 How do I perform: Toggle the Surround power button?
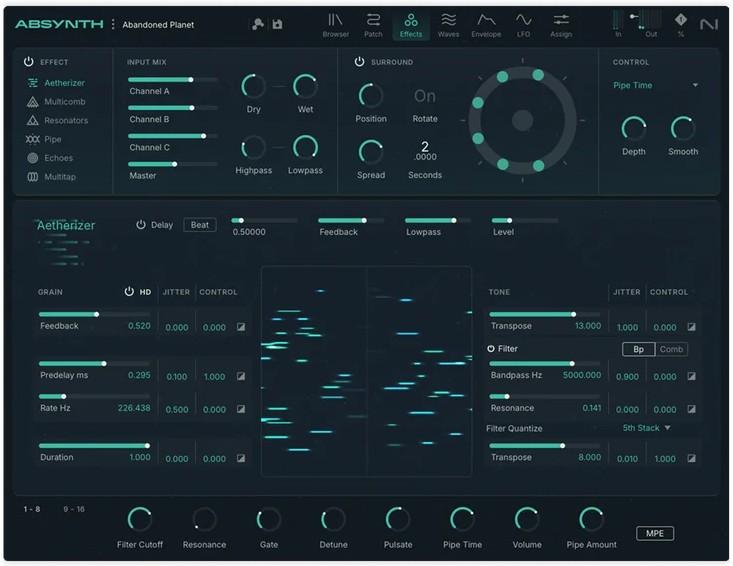359,61
